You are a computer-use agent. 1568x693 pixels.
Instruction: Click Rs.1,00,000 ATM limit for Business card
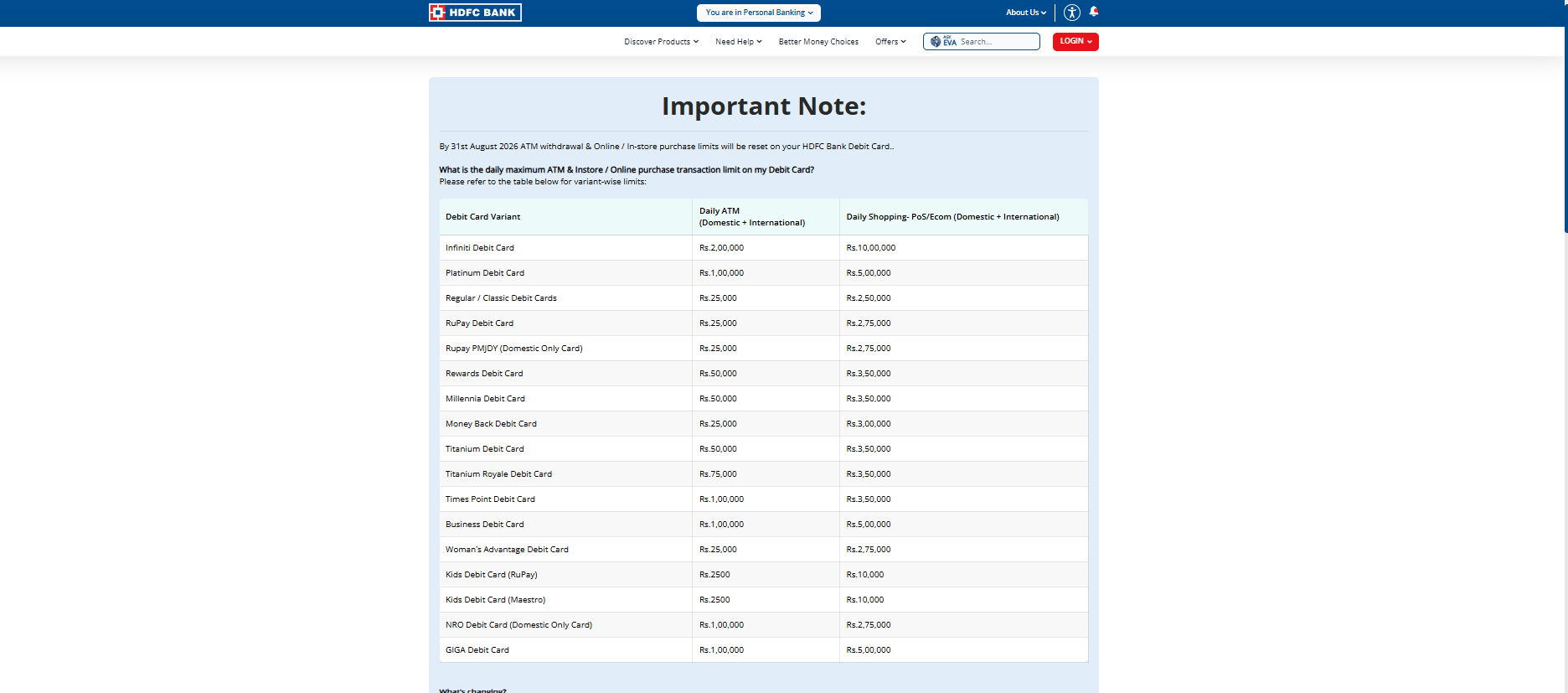click(721, 525)
